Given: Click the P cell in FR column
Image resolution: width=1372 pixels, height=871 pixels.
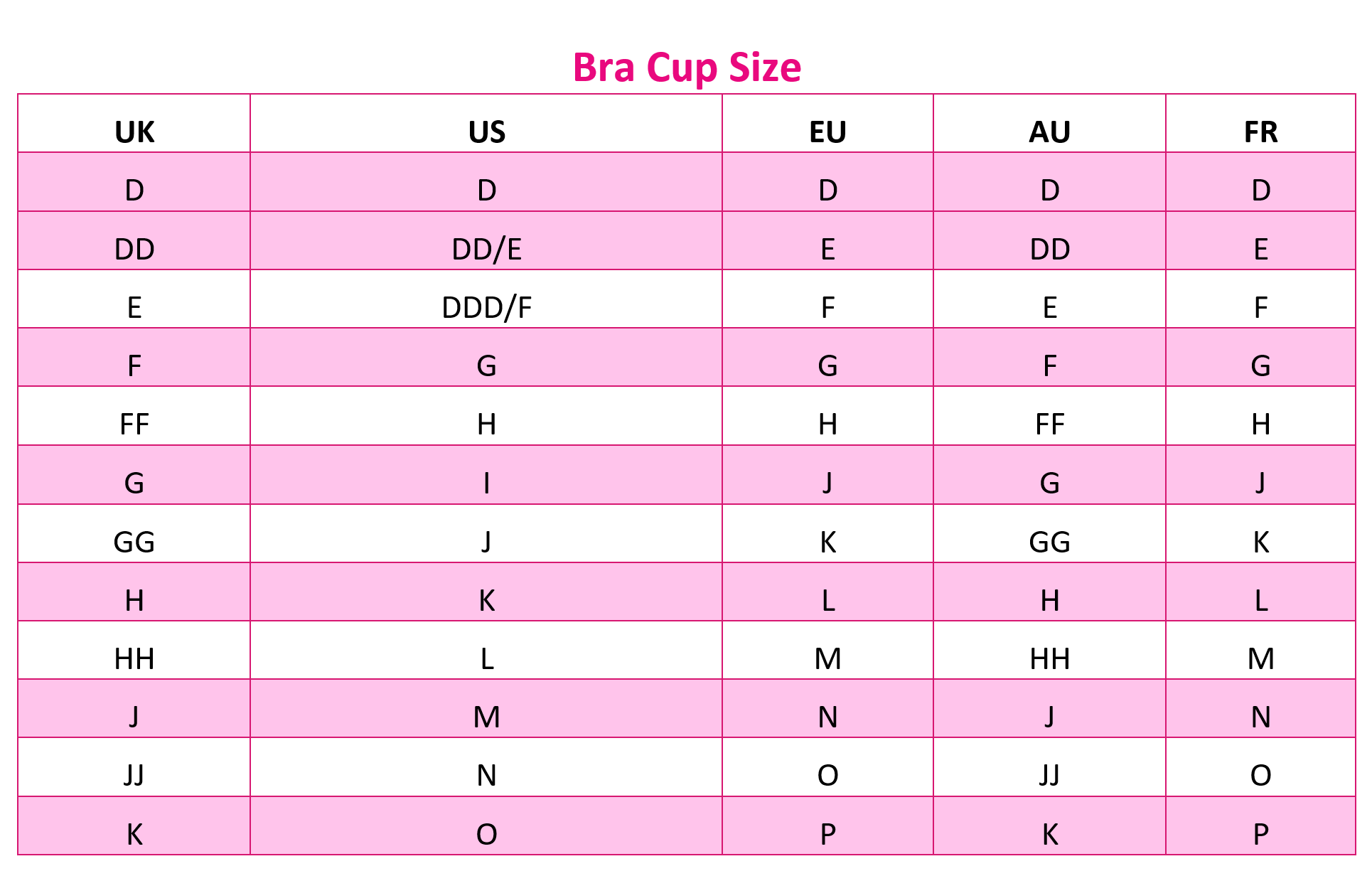Looking at the screenshot, I should point(1260,834).
